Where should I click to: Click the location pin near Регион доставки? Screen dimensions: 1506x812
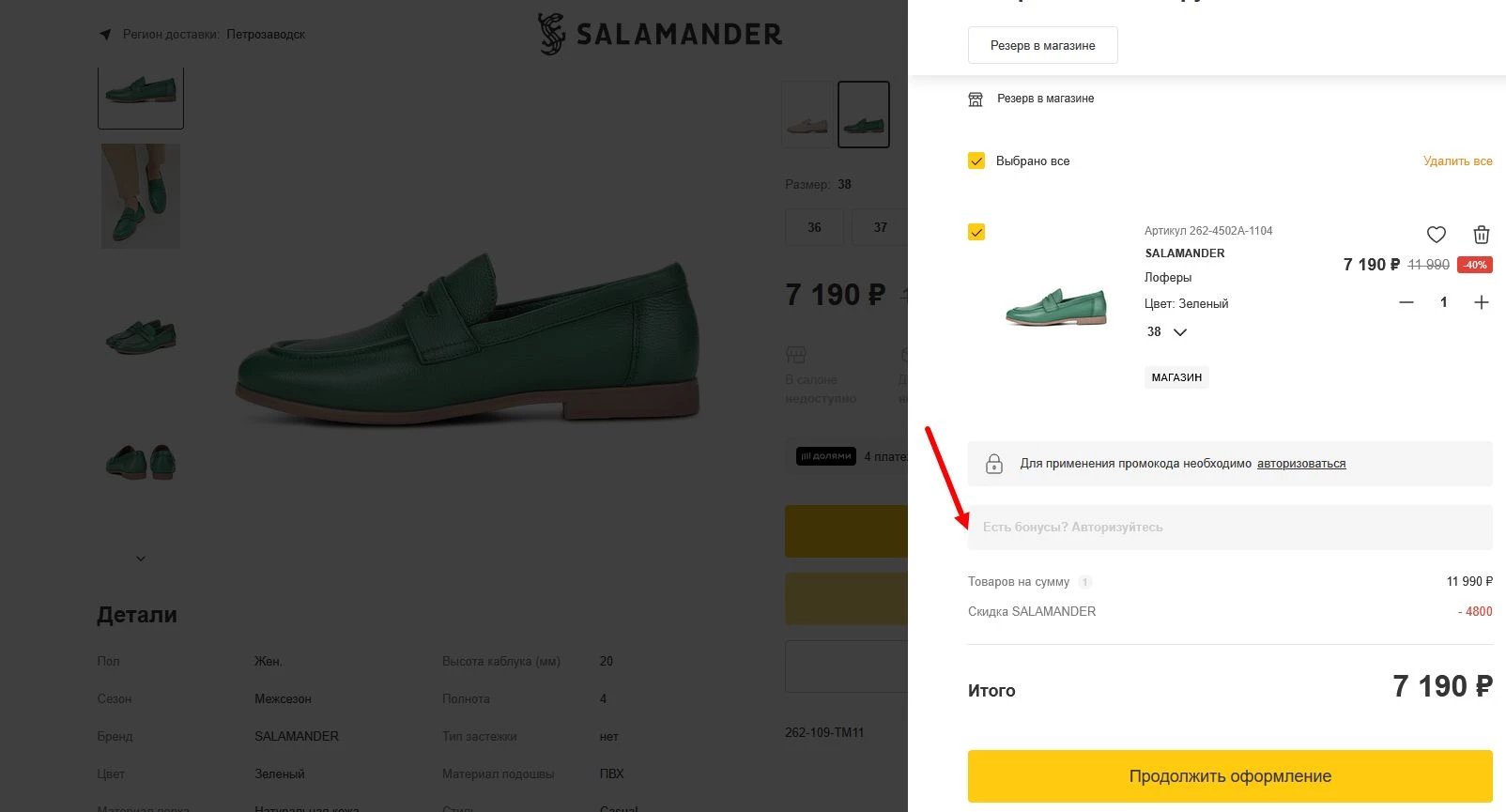pos(104,34)
